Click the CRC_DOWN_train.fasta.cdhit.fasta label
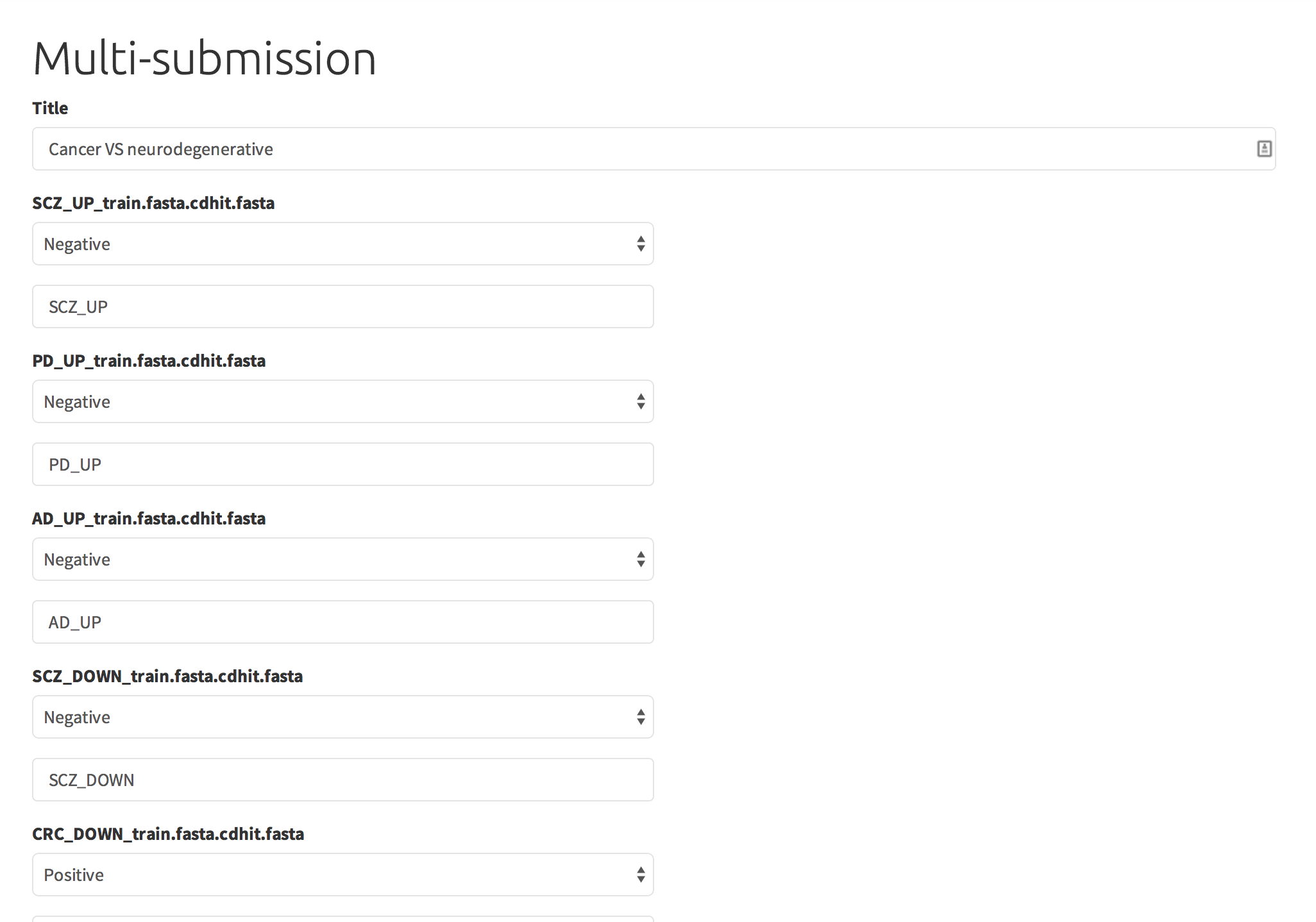 (168, 834)
